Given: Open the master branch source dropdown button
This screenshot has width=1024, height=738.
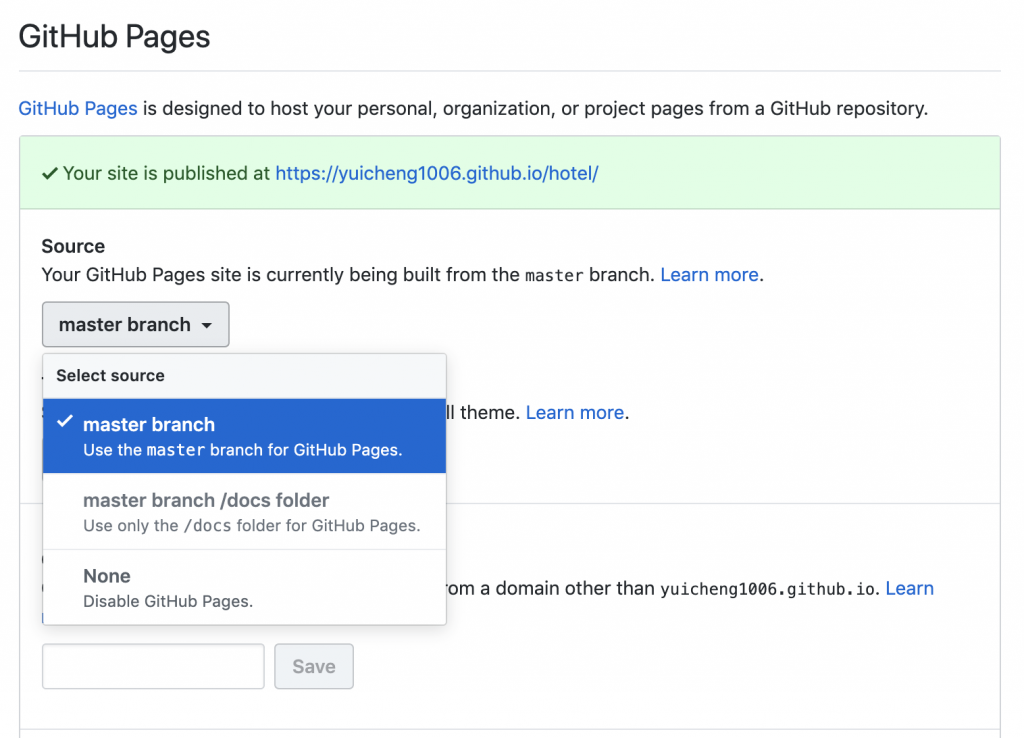Looking at the screenshot, I should click(135, 325).
